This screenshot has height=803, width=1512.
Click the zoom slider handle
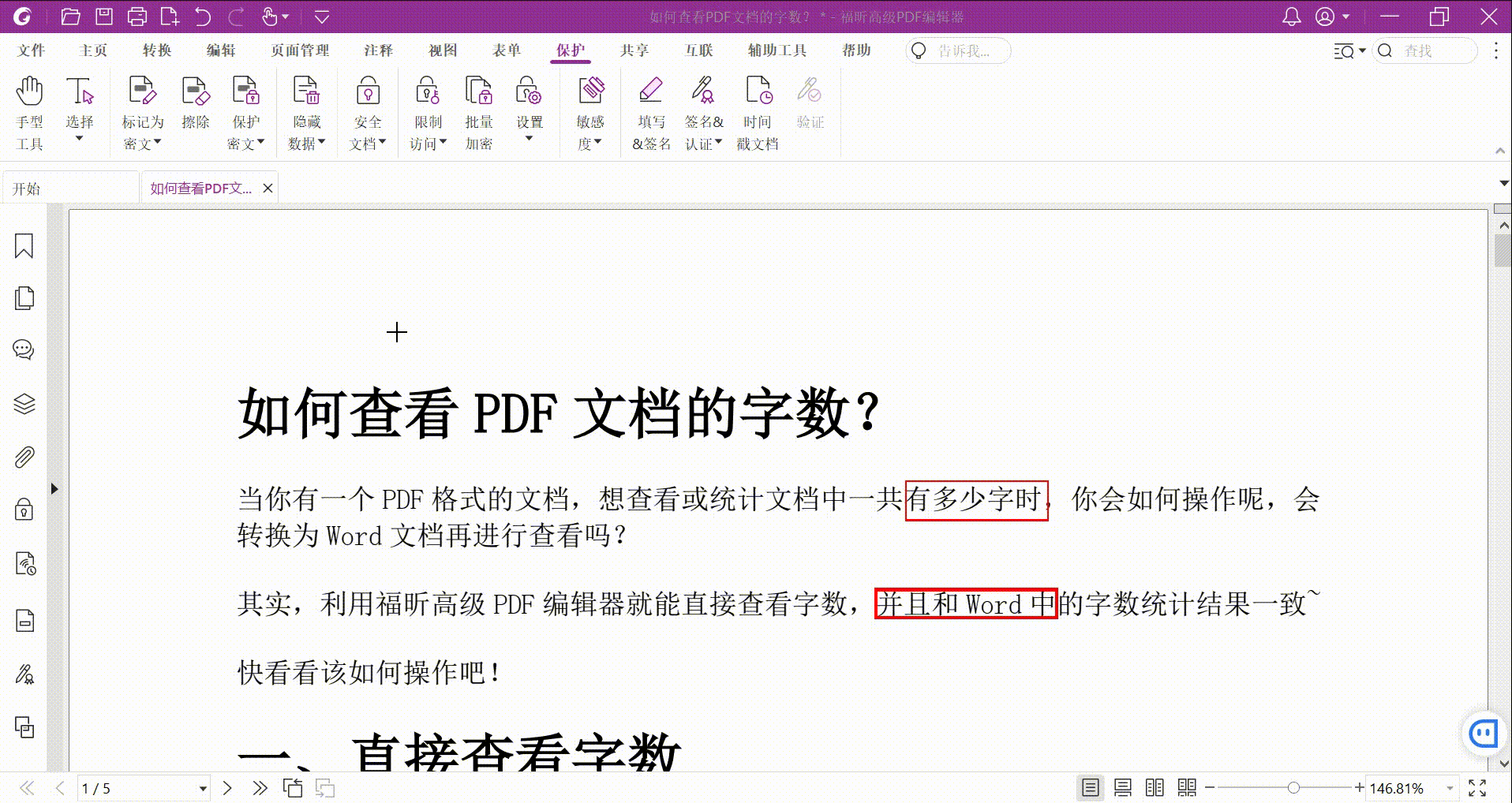click(1293, 787)
